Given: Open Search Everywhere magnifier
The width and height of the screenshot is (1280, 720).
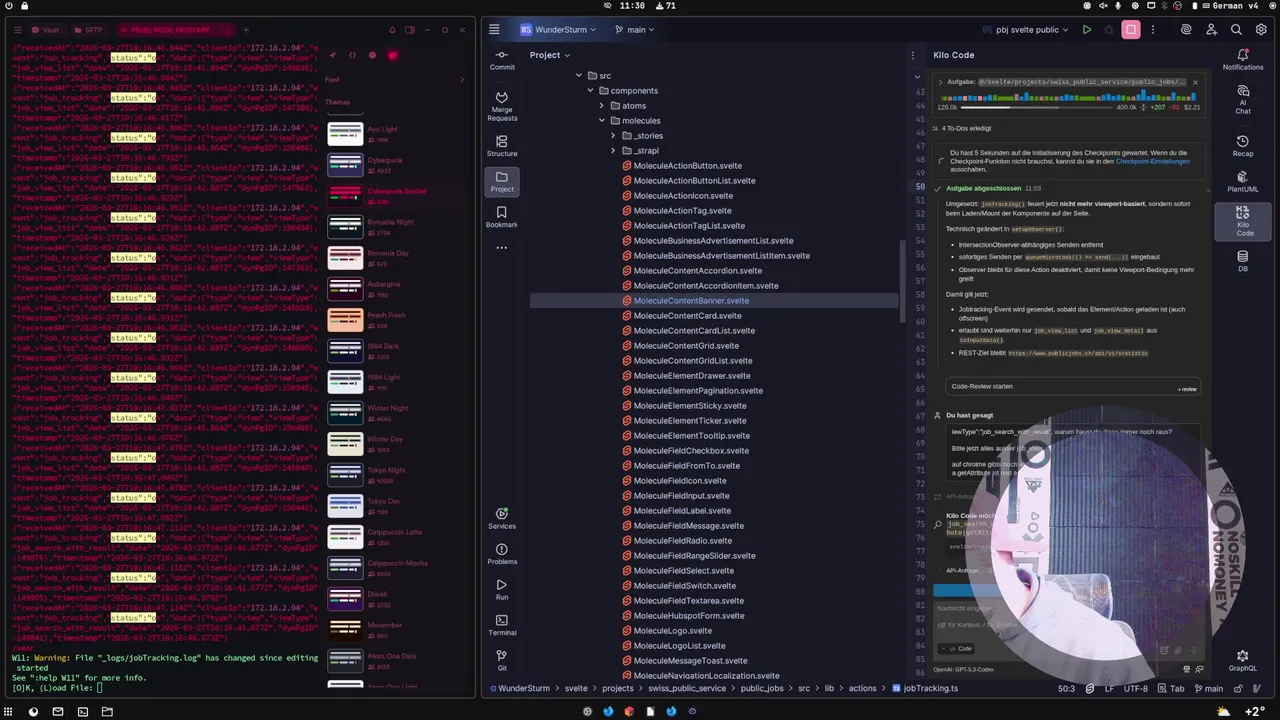Looking at the screenshot, I should tap(1236, 30).
